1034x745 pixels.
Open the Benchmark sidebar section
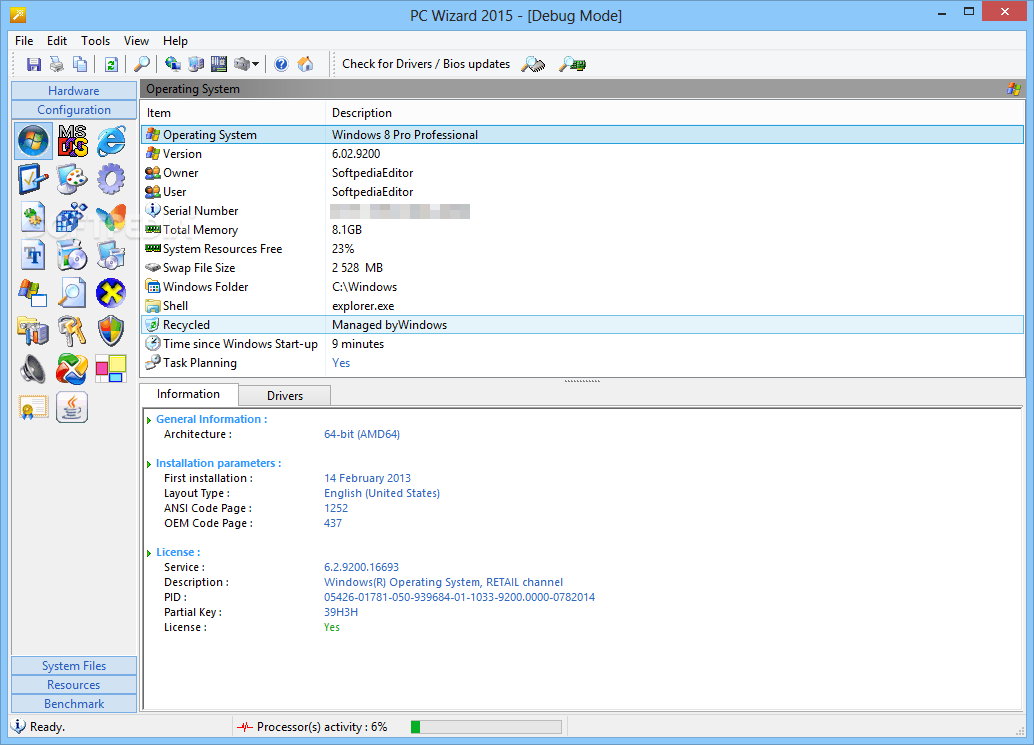(x=74, y=704)
